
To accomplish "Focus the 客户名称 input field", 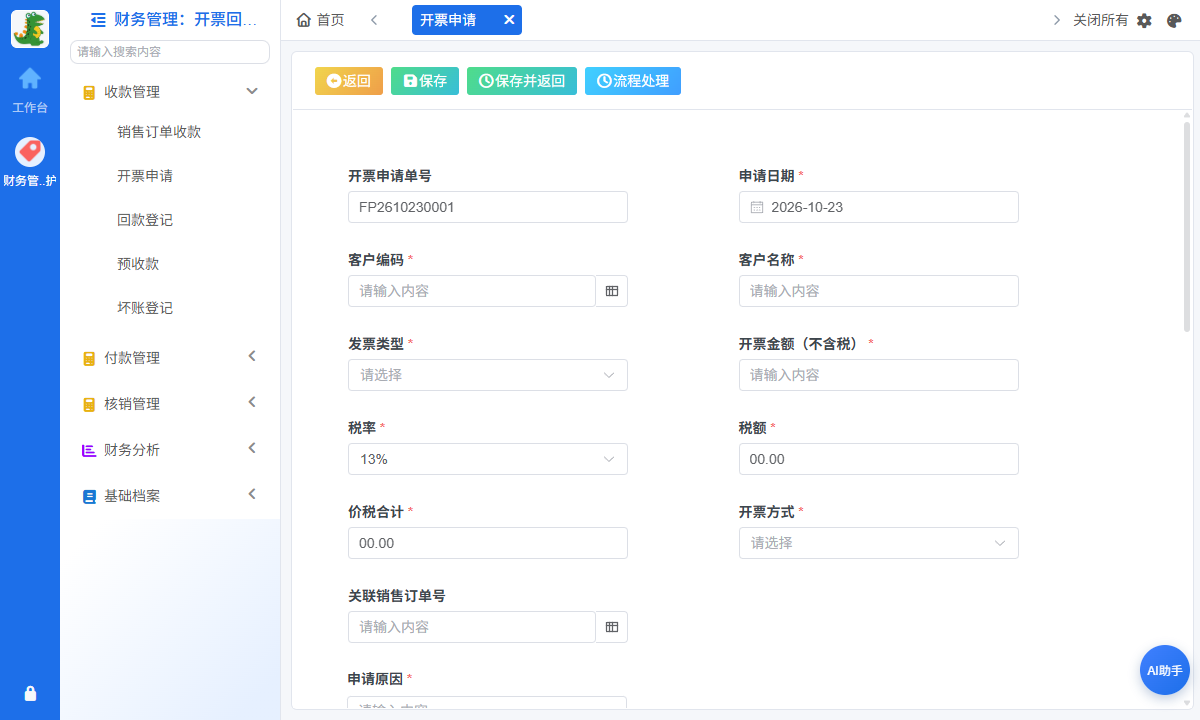I will (879, 291).
